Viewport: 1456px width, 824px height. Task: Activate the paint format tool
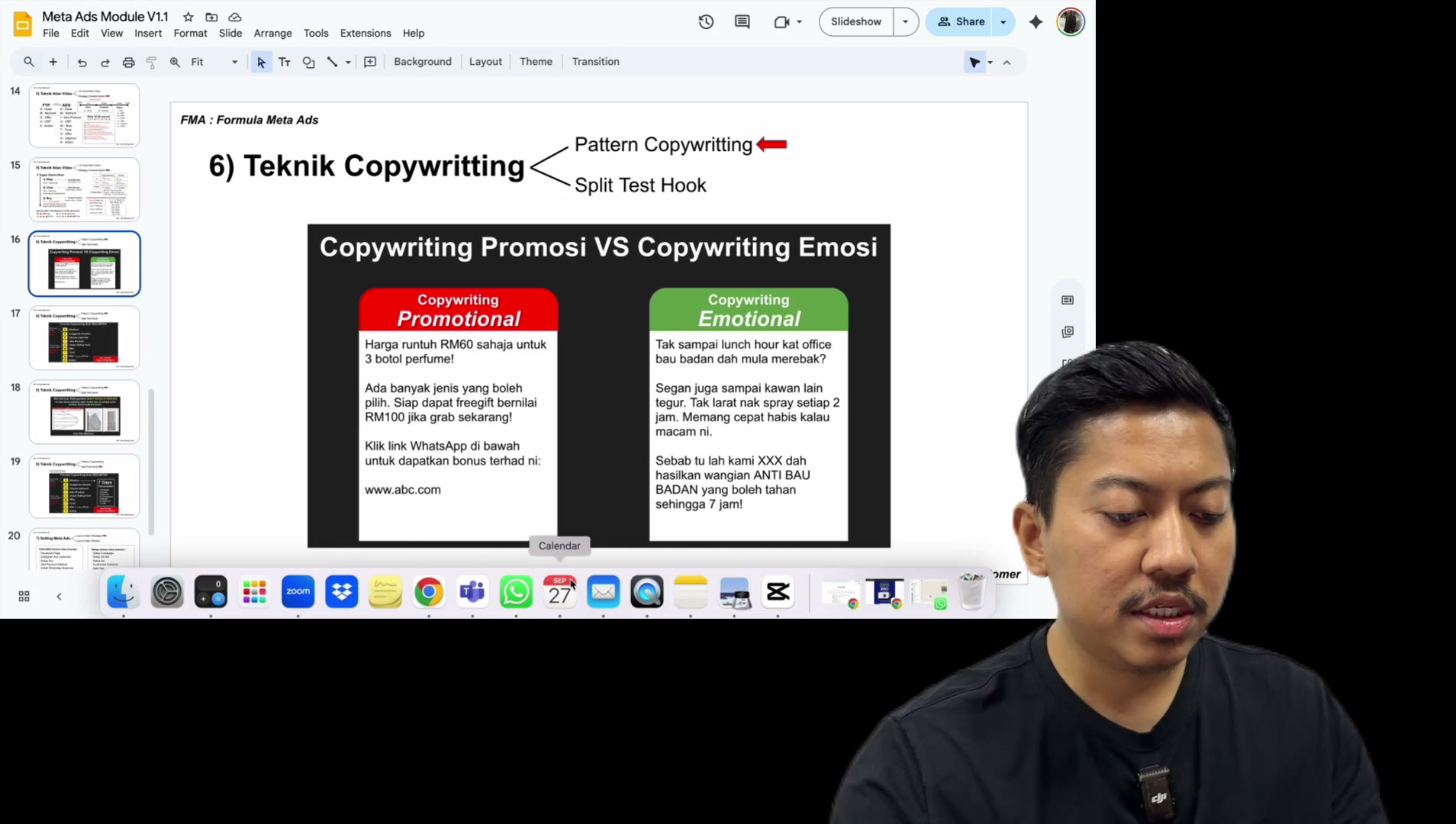[151, 62]
